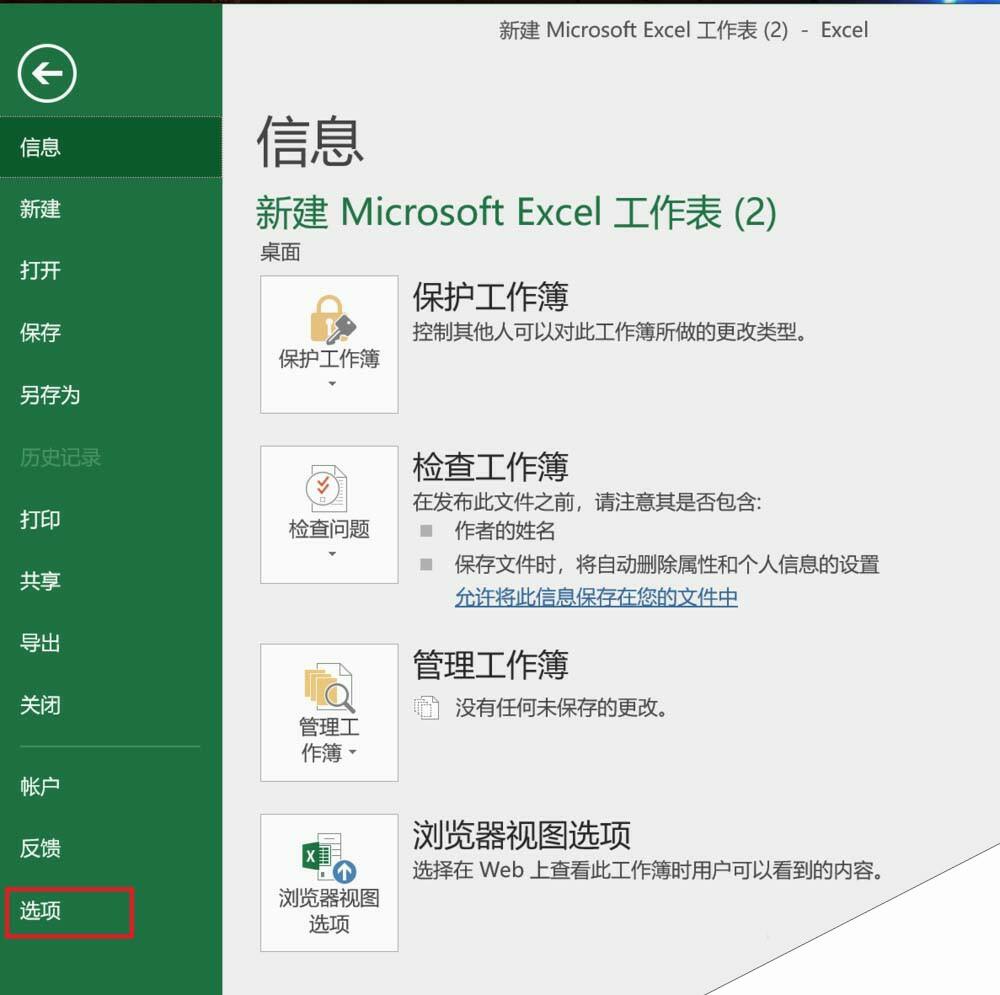
Task: Click the 桌面 file location text
Action: (x=280, y=253)
